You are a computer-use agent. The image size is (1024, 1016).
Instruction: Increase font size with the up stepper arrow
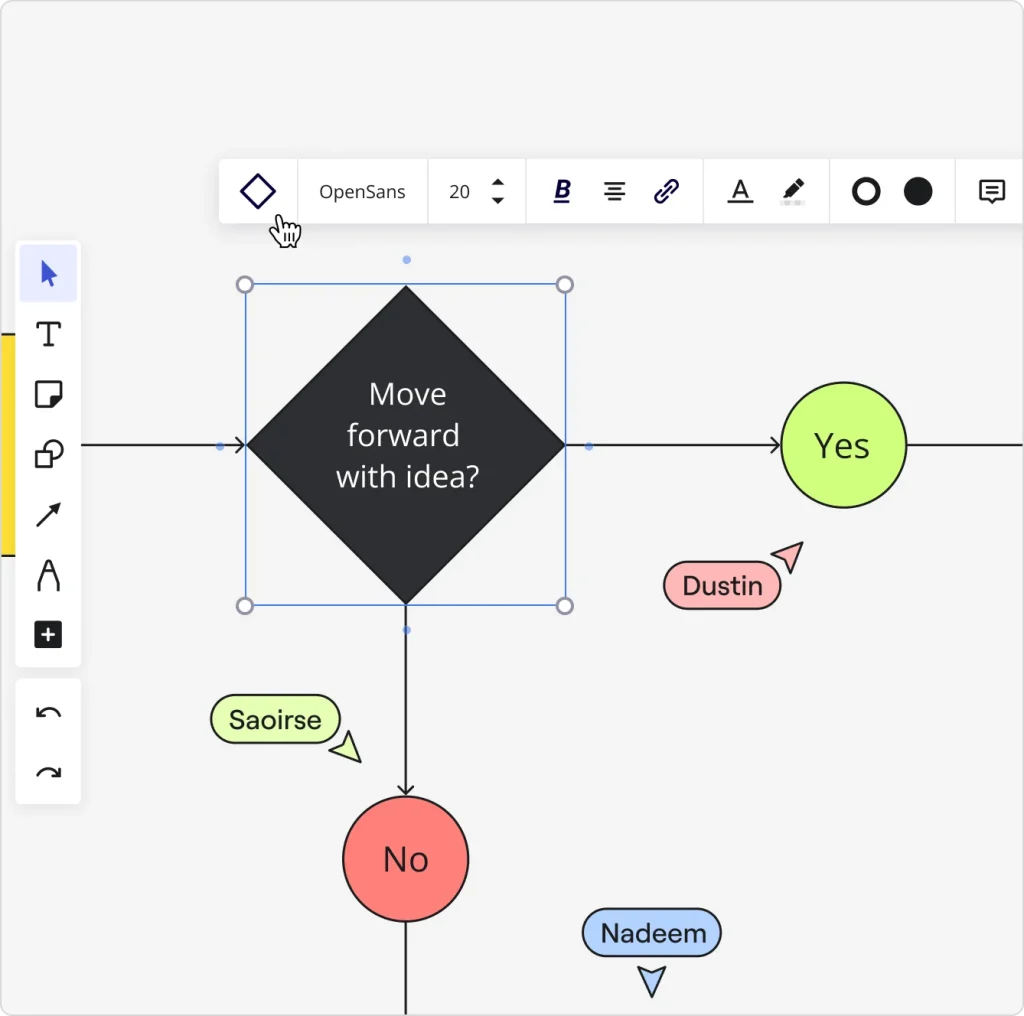pos(497,184)
